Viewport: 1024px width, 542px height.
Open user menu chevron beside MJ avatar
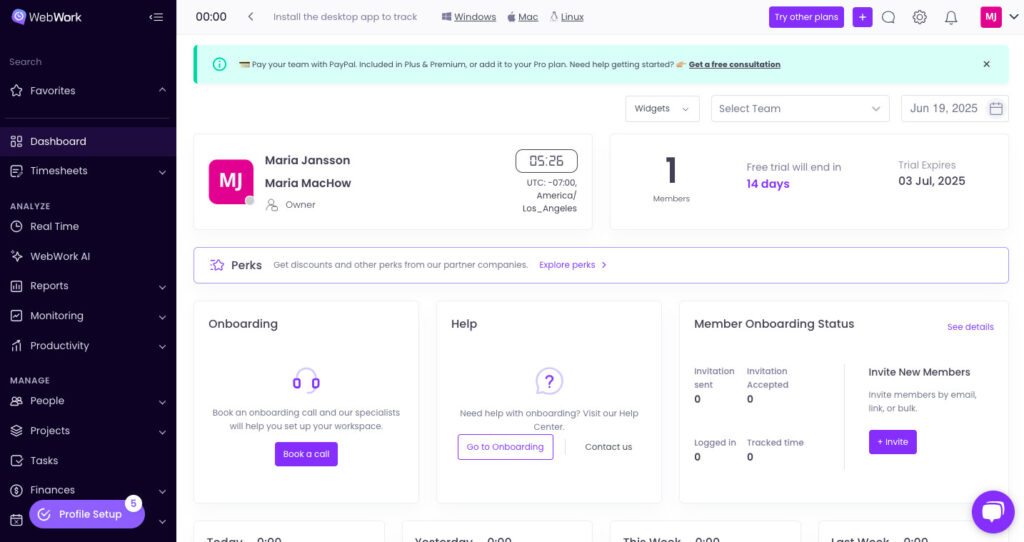point(1014,17)
